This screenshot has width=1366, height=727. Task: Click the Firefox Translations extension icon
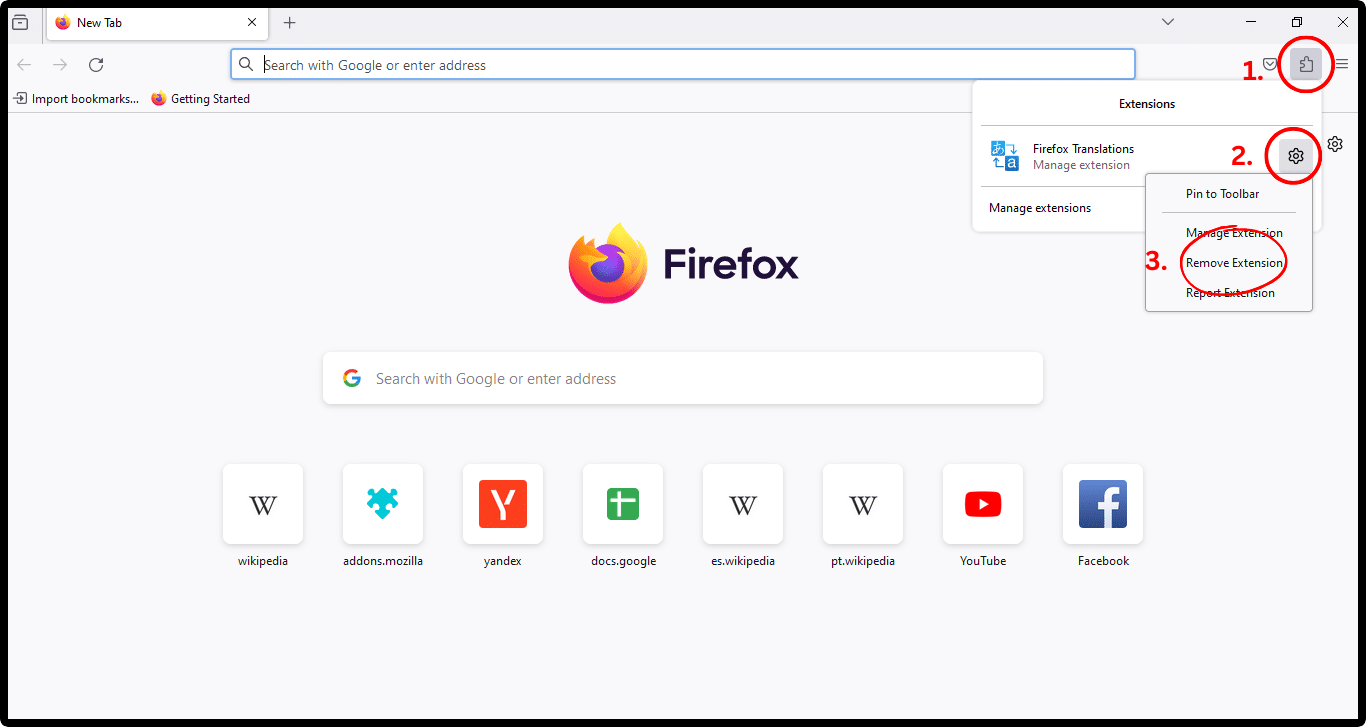pyautogui.click(x=1005, y=156)
